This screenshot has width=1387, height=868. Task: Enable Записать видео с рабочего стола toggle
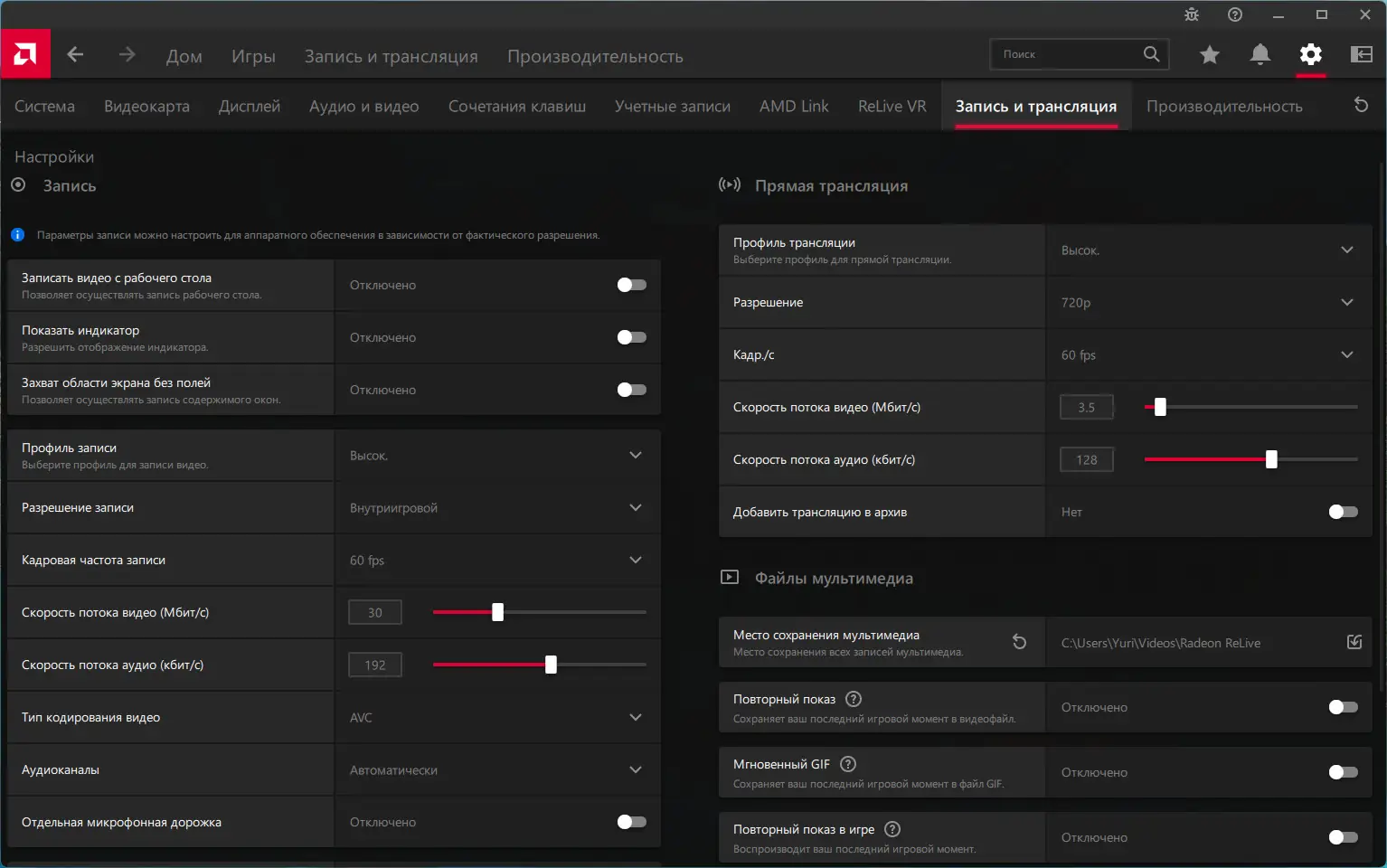coord(631,285)
